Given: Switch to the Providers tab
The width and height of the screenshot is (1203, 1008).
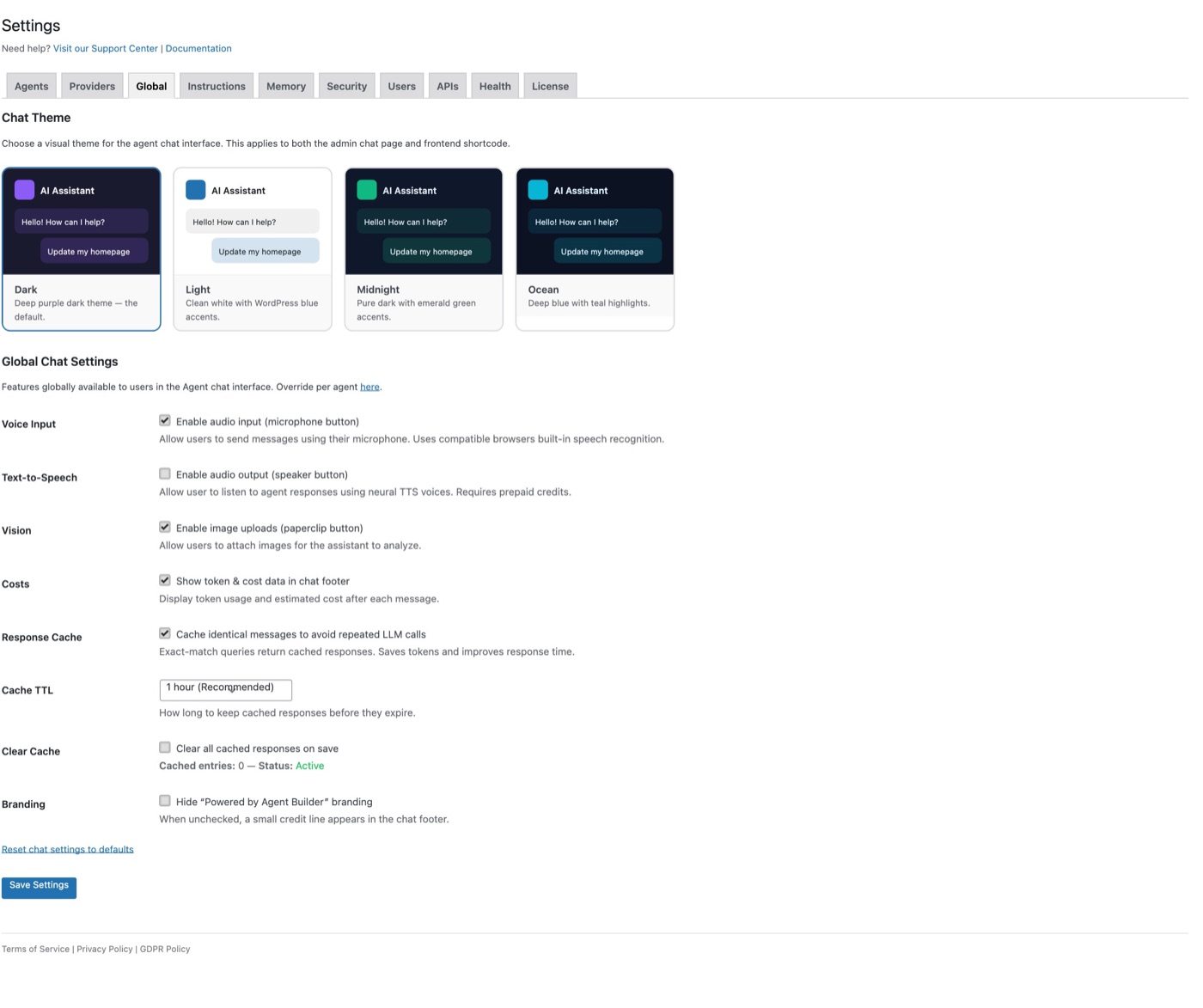Looking at the screenshot, I should [92, 87].
